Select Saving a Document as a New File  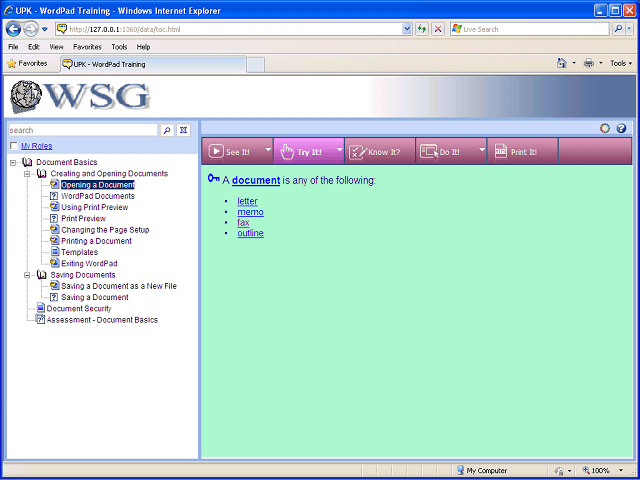[119, 286]
